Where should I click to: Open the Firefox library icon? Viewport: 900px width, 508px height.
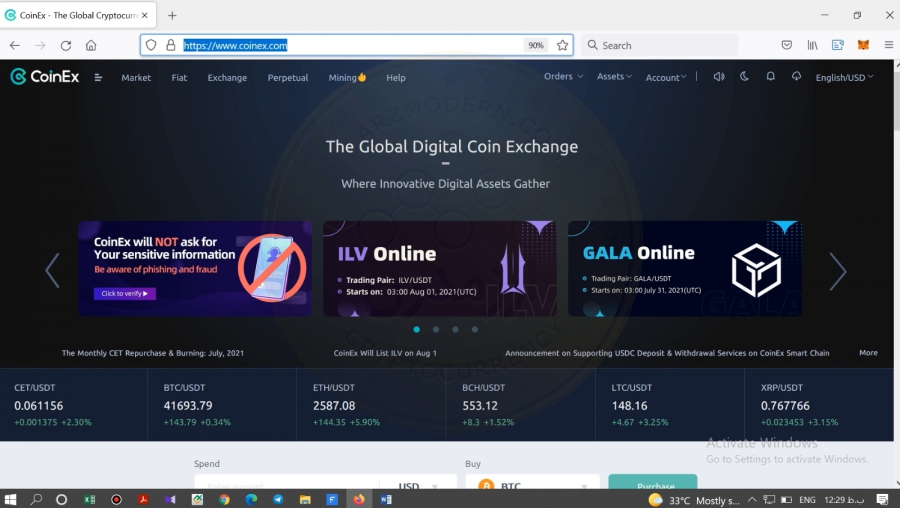pyautogui.click(x=812, y=45)
